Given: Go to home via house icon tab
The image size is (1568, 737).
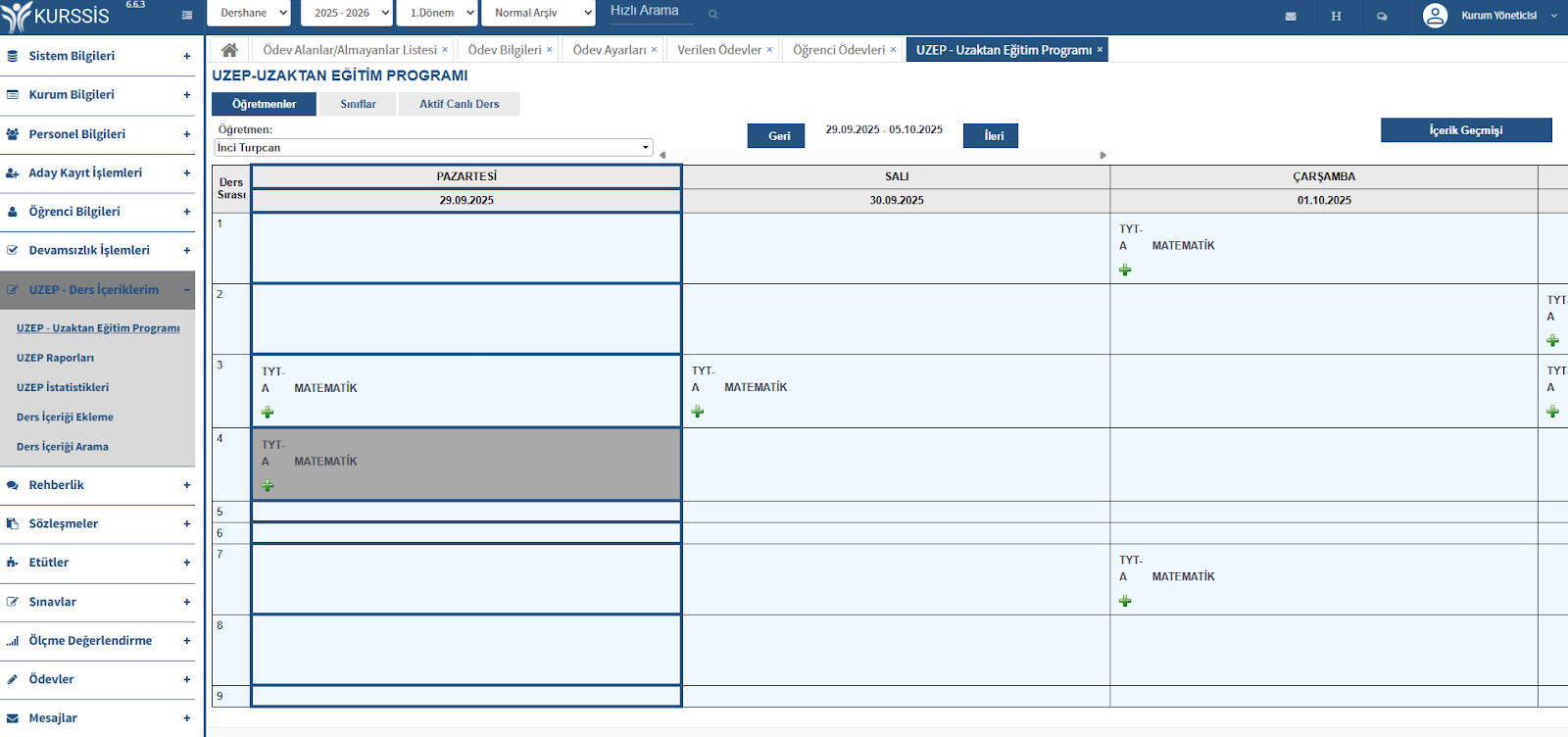Looking at the screenshot, I should [x=229, y=50].
